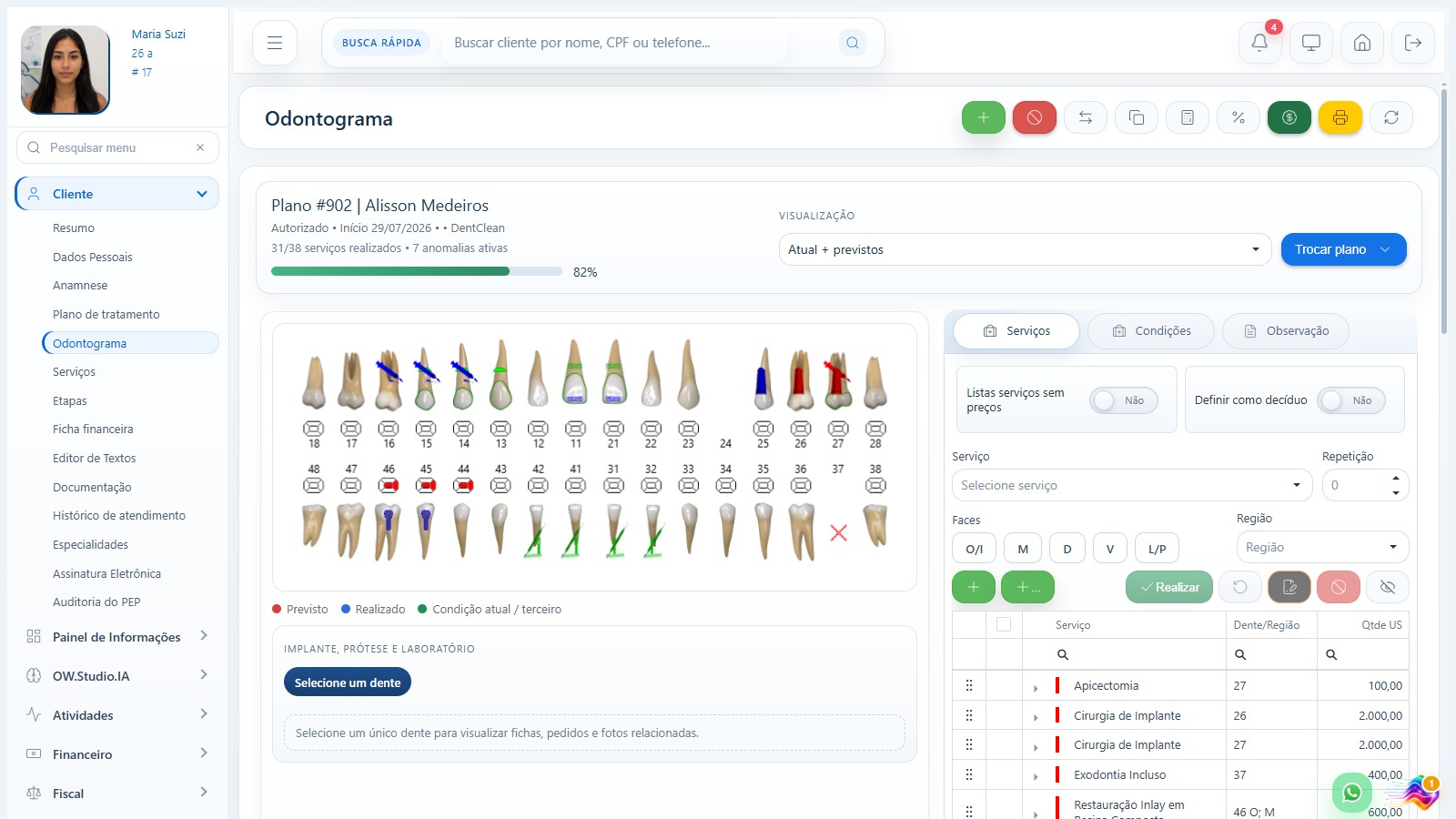Click the copy duplicate icon
This screenshot has width=1456, height=819.
tap(1137, 117)
